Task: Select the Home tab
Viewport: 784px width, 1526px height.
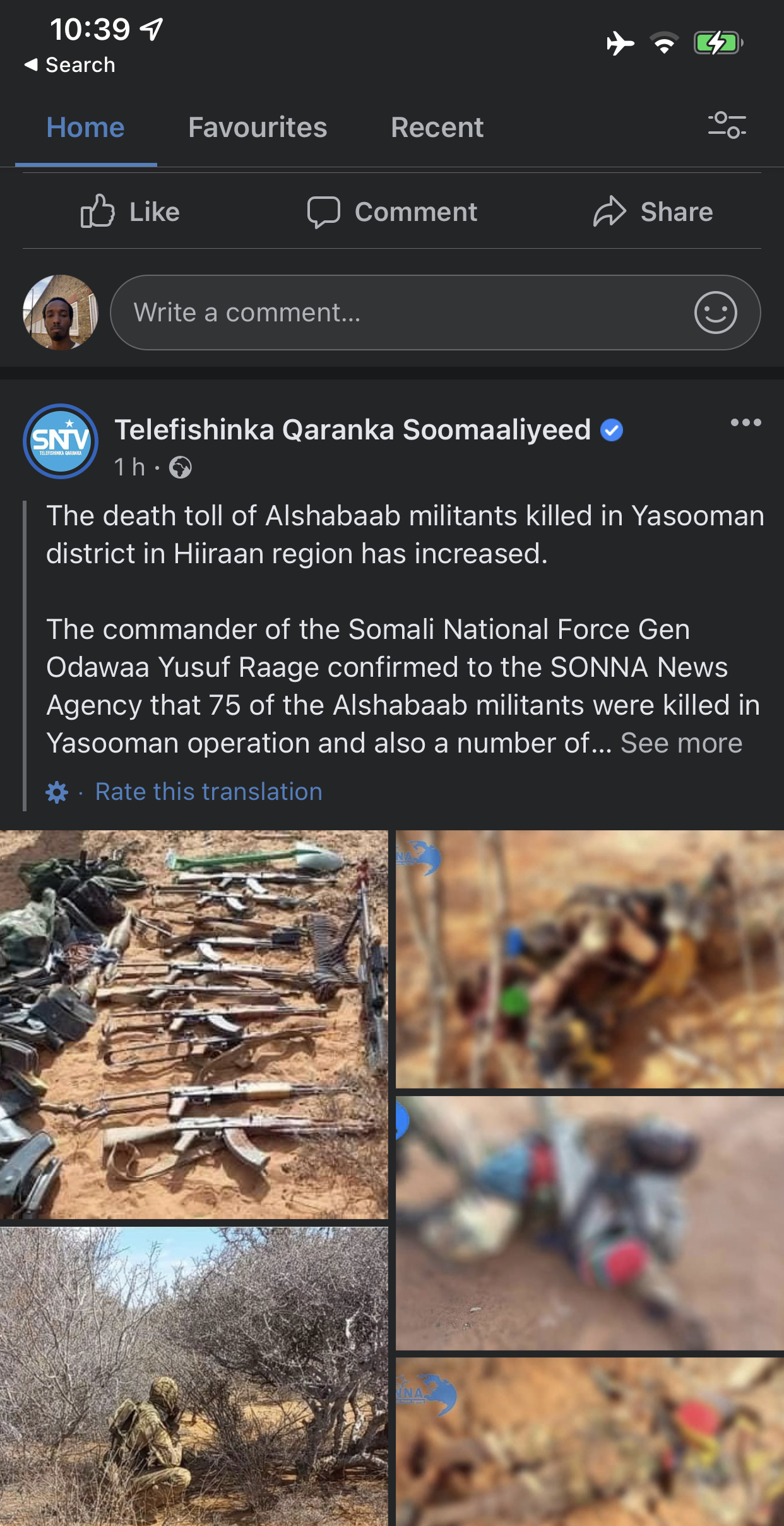Action: coord(86,128)
